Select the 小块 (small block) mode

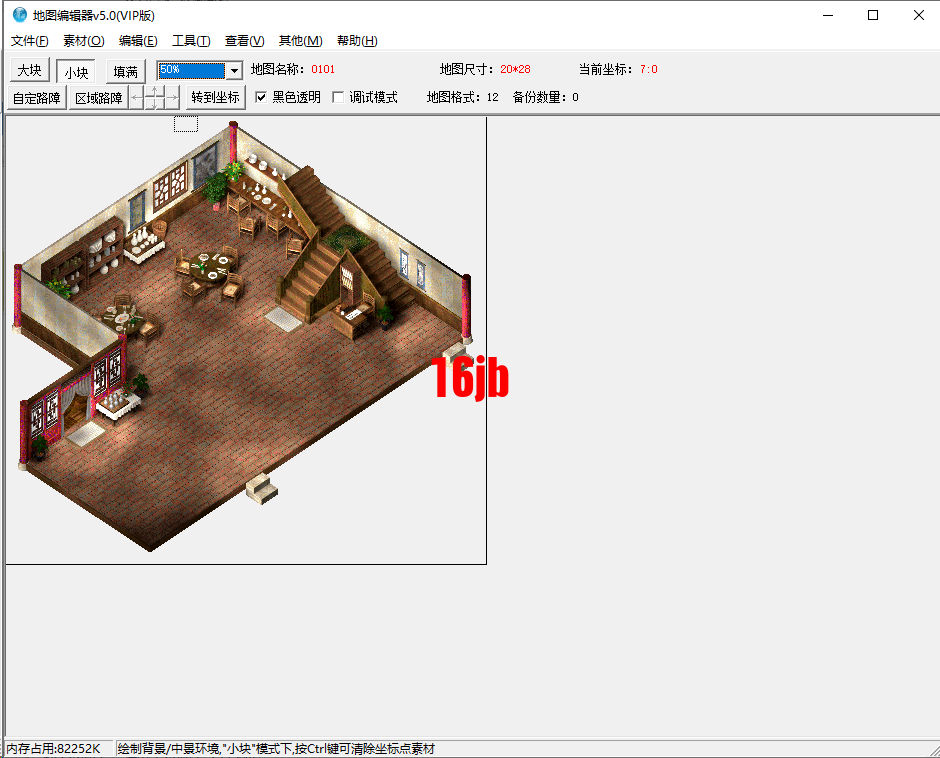[75, 71]
